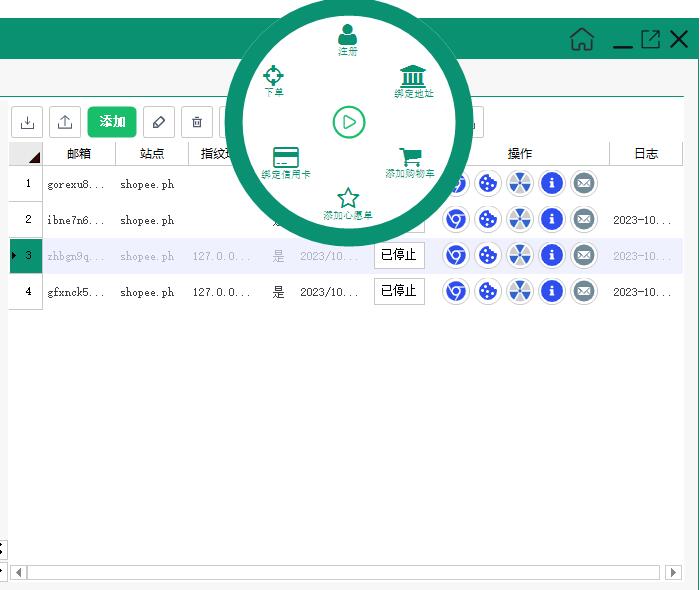700x590 pixels.
Task: Click the fan-shaped icon in row 1
Action: [x=520, y=183]
